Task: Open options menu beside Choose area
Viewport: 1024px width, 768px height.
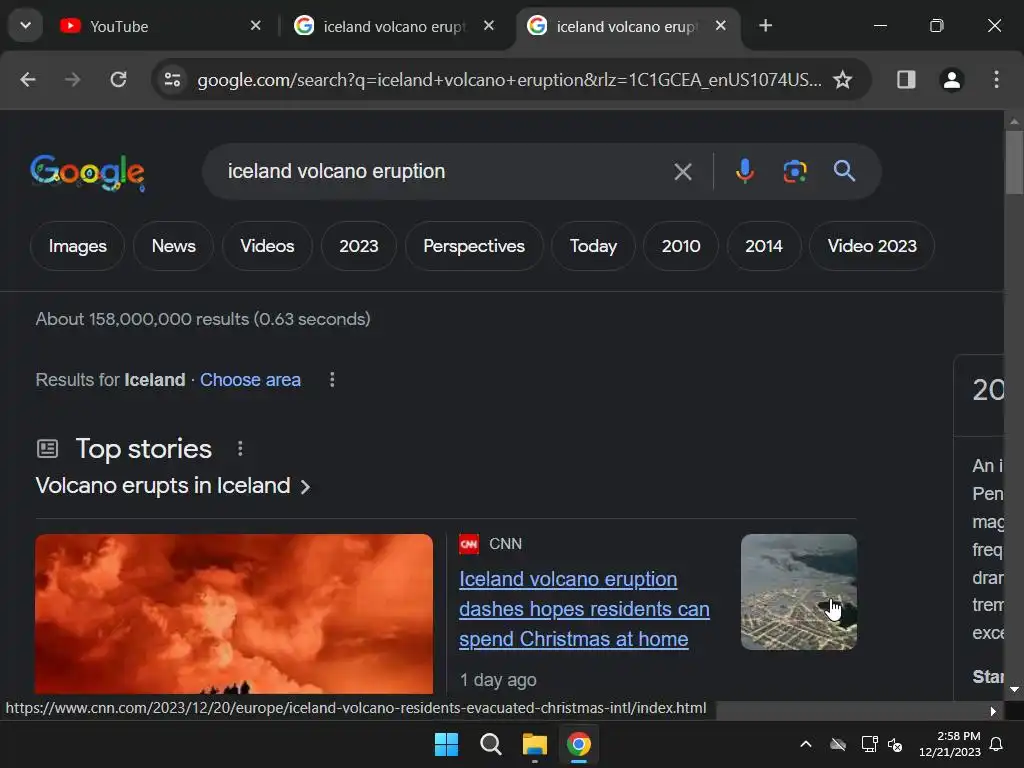Action: click(332, 380)
